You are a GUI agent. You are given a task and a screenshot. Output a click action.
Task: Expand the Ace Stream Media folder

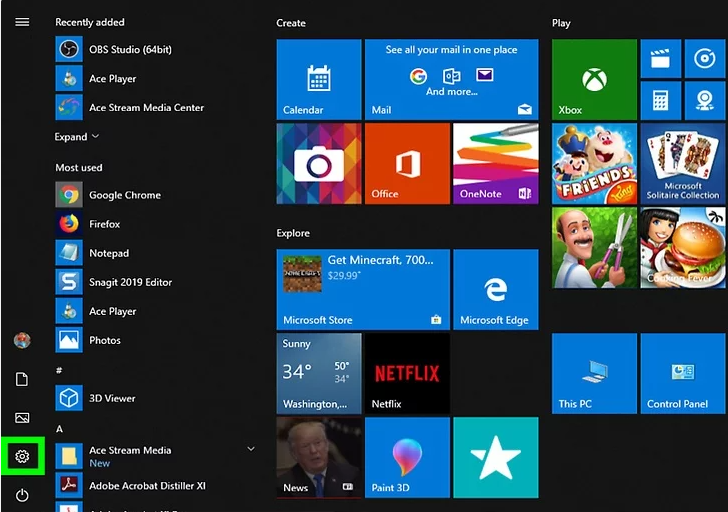[251, 450]
